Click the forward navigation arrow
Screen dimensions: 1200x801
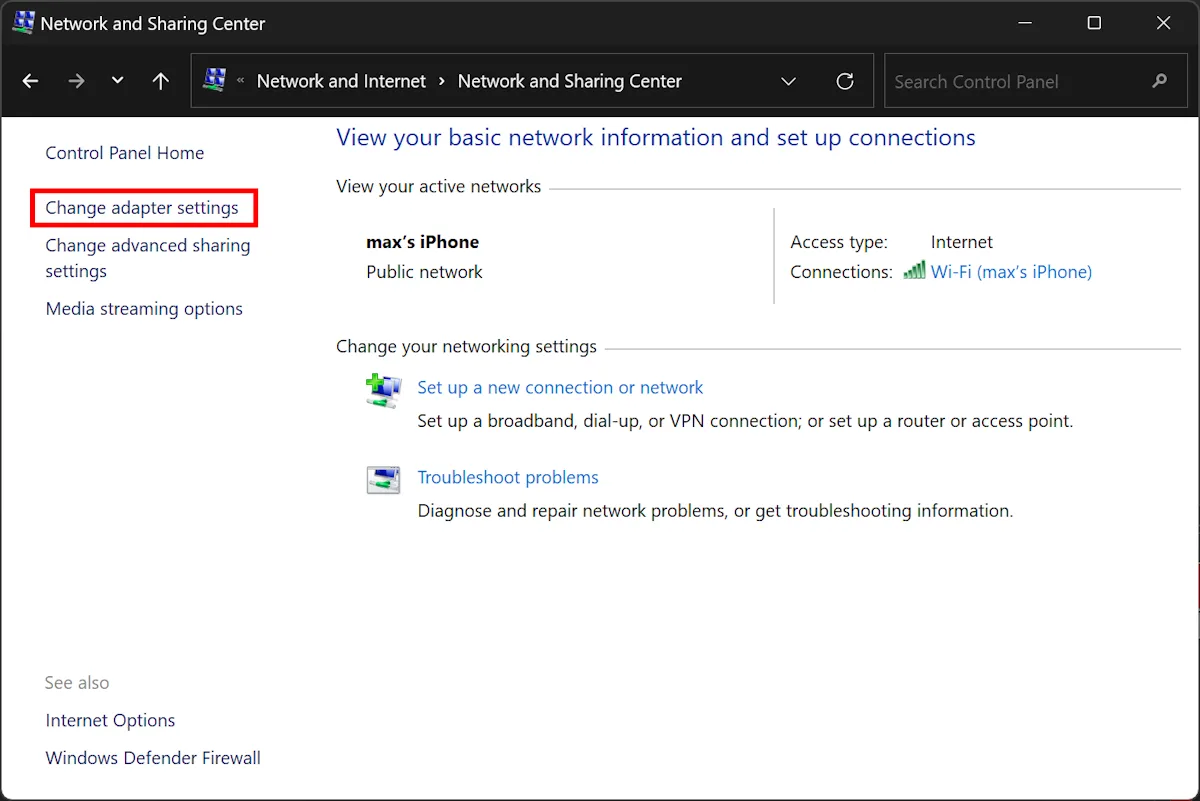point(76,81)
